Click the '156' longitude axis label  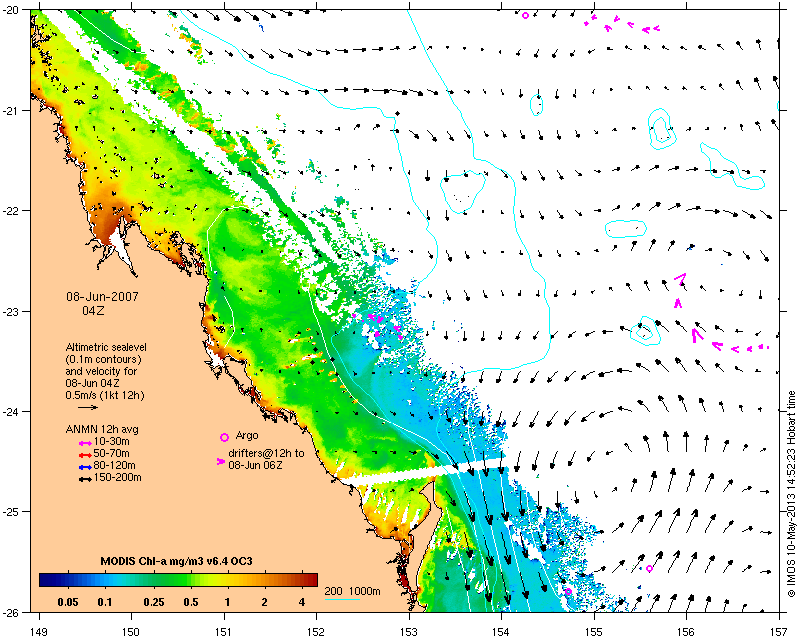(x=686, y=632)
